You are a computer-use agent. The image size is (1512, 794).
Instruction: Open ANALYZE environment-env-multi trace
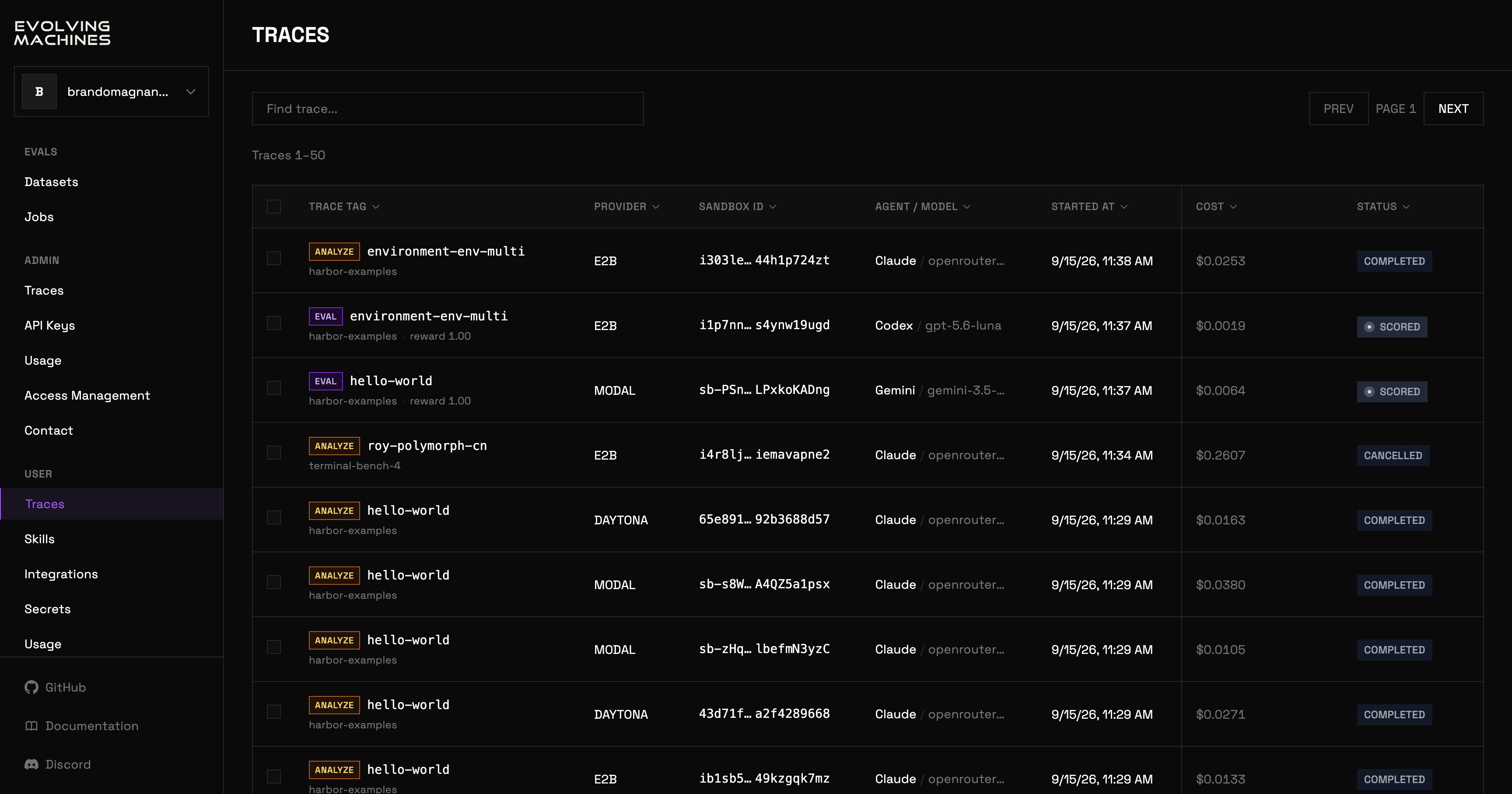(x=446, y=251)
